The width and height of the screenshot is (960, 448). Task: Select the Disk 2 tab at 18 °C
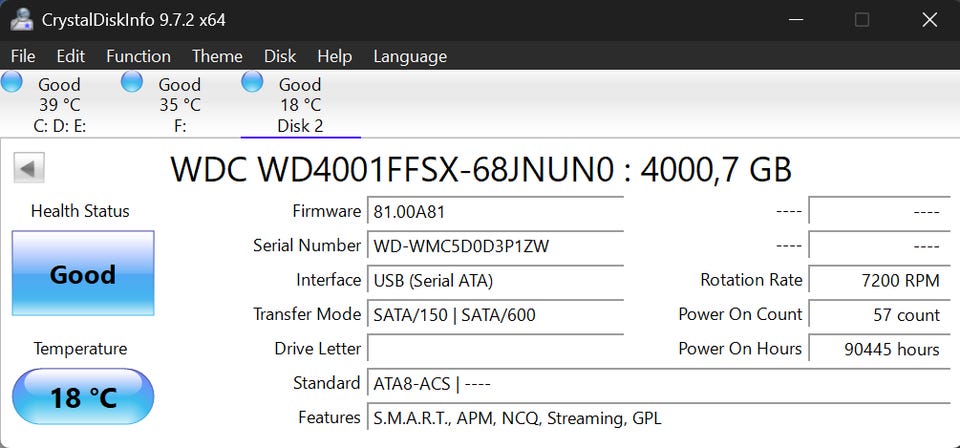(300, 105)
